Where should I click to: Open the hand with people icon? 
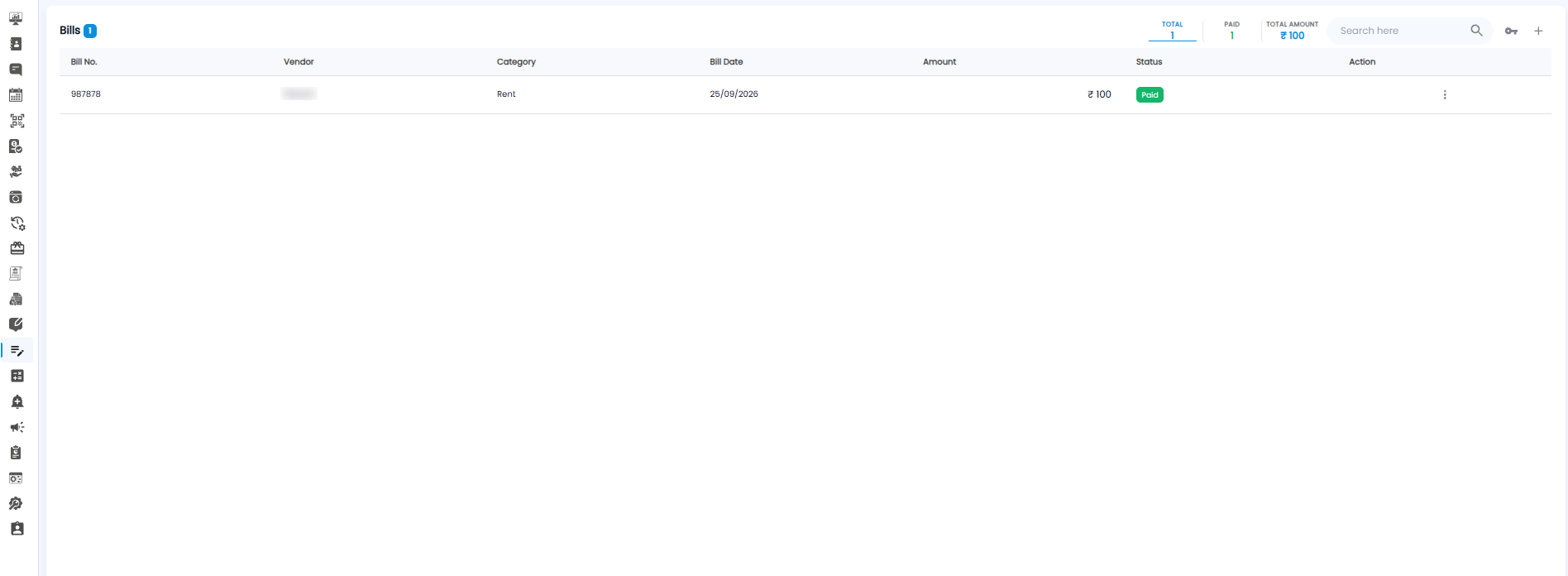click(16, 172)
